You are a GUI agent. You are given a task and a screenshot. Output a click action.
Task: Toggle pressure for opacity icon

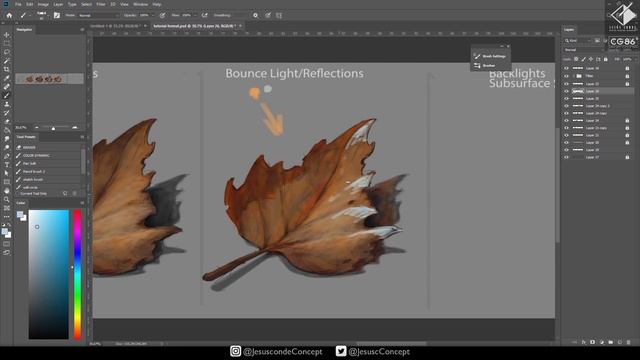click(x=162, y=16)
